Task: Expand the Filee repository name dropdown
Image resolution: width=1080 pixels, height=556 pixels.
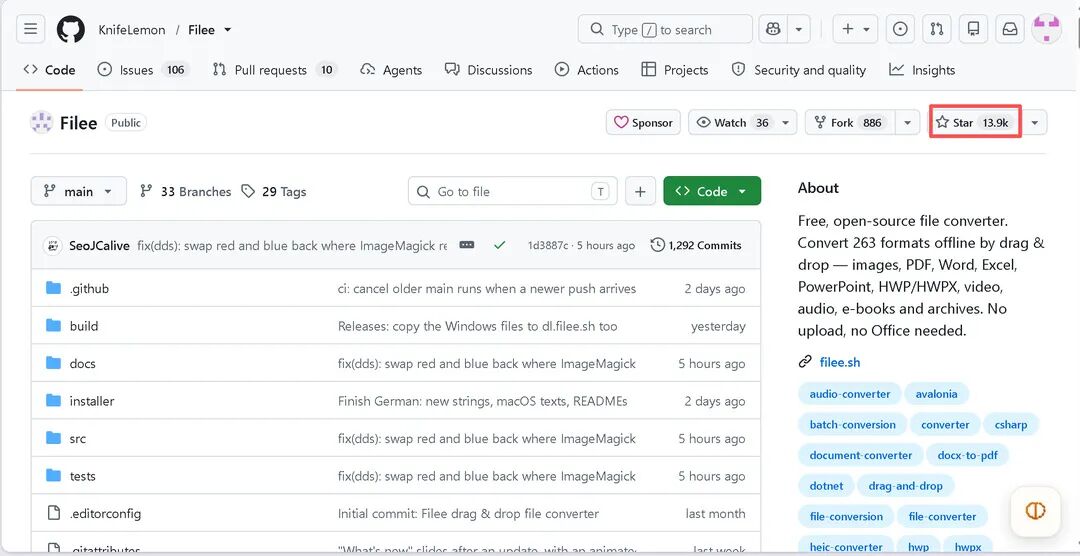Action: pyautogui.click(x=228, y=30)
